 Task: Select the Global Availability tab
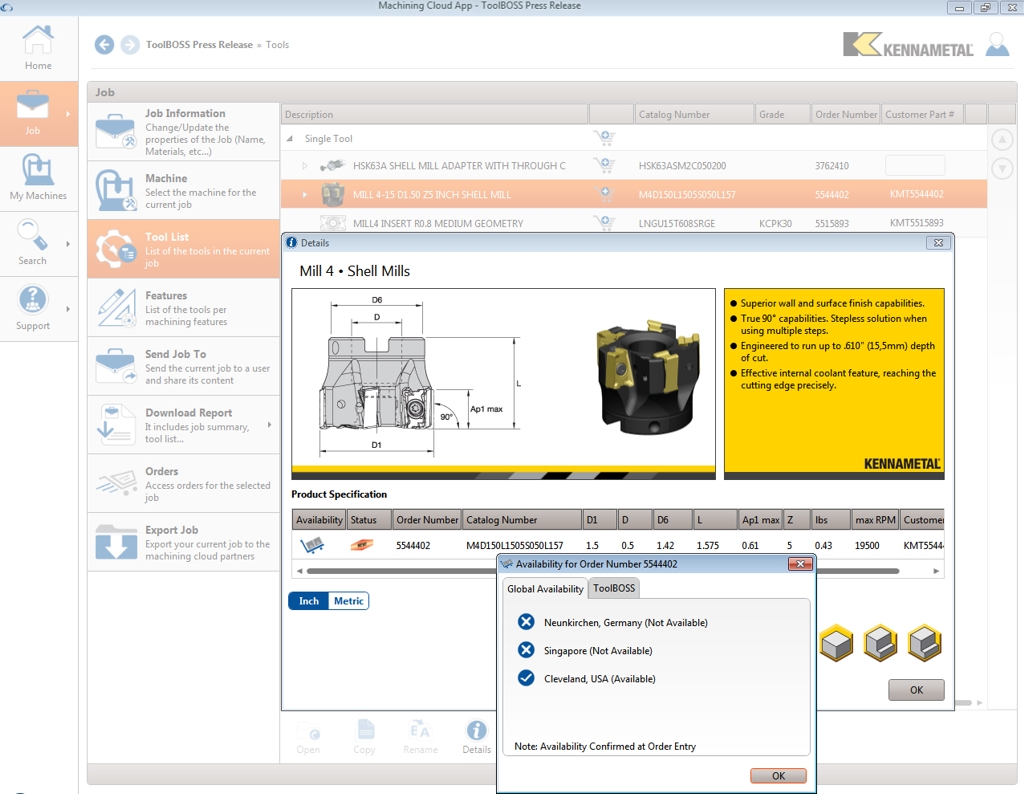pos(545,589)
